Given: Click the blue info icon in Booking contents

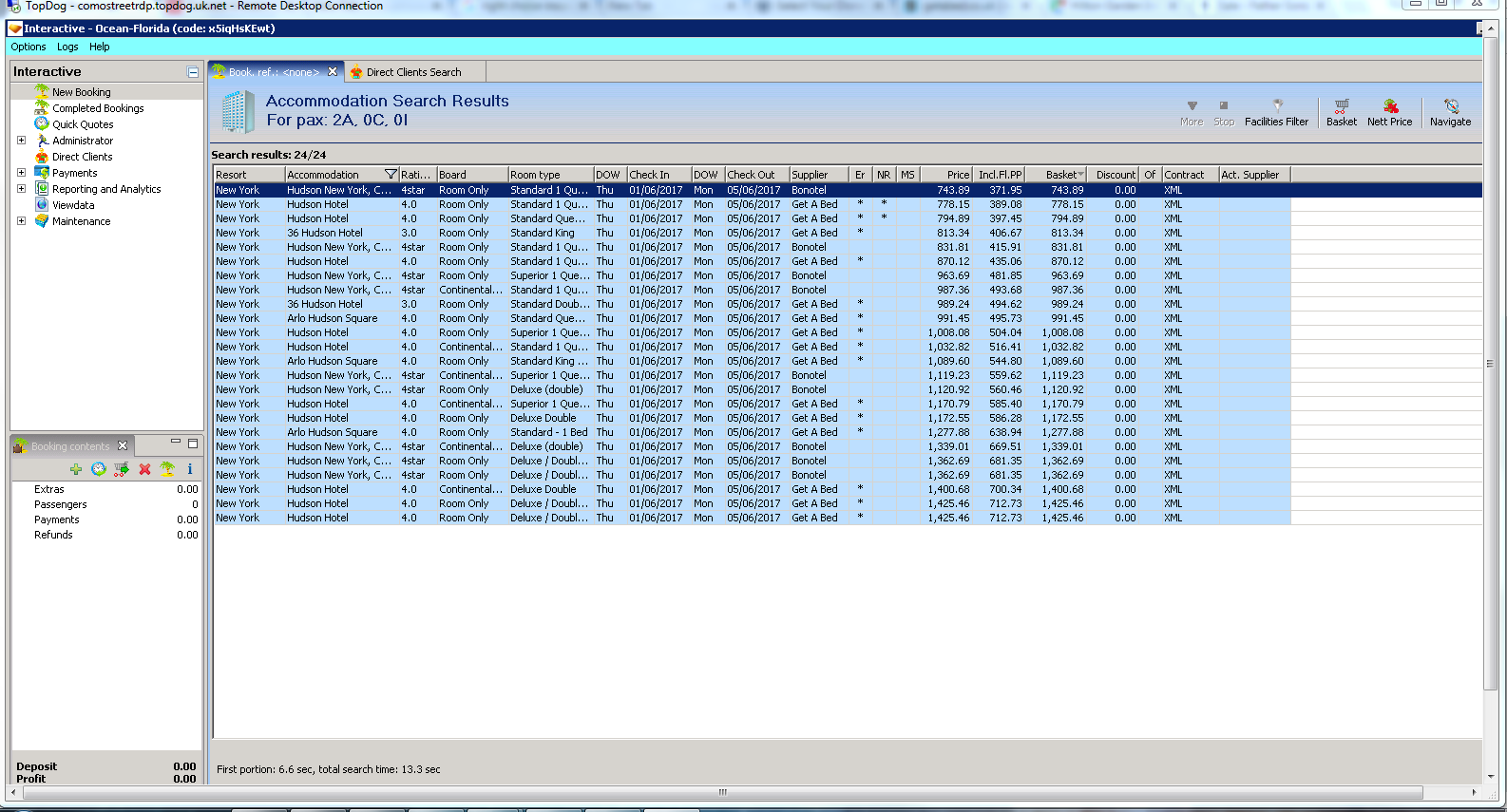Looking at the screenshot, I should point(190,469).
